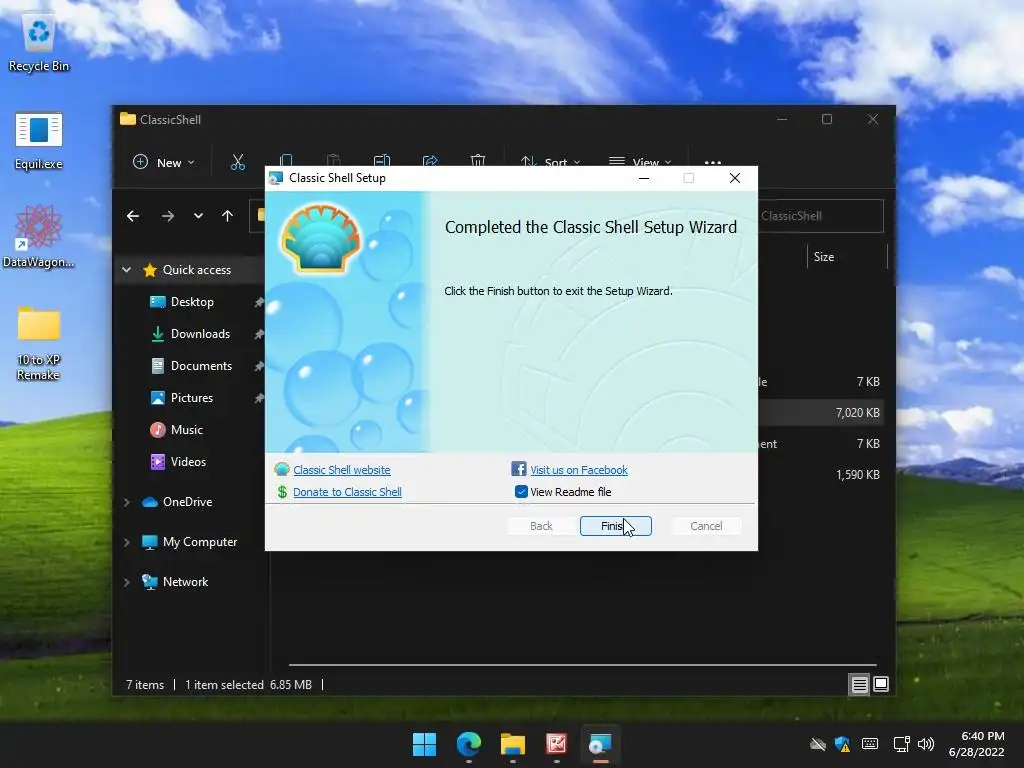Select Documents in the navigation pane
Image resolution: width=1024 pixels, height=768 pixels.
[201, 366]
